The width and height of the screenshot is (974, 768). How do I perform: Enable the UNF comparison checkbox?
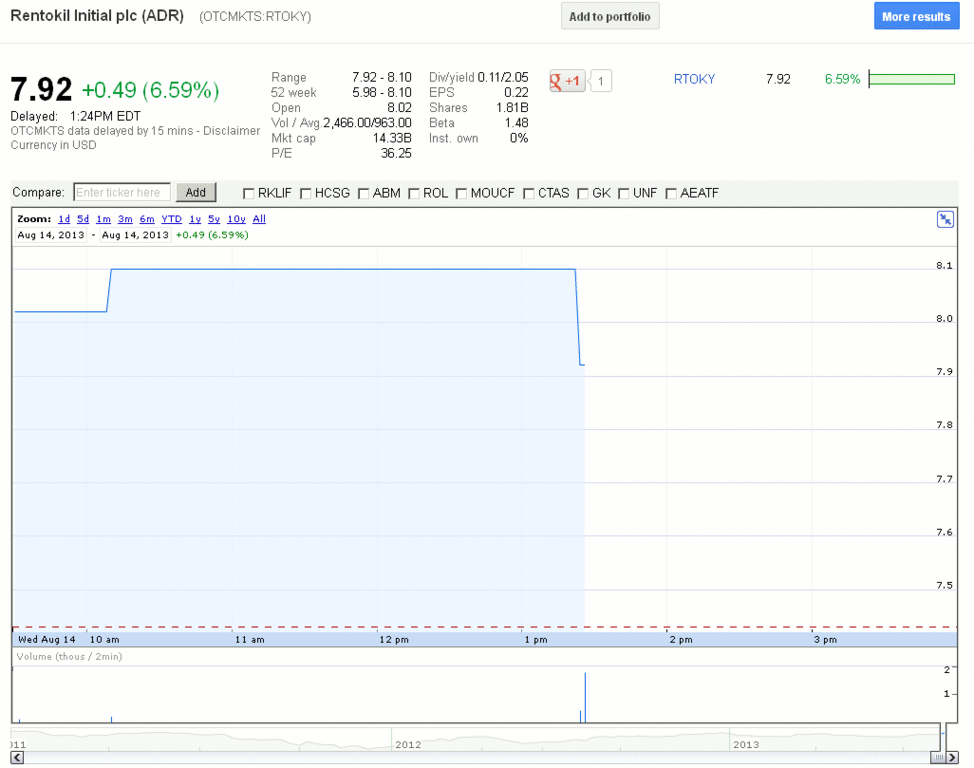624,194
